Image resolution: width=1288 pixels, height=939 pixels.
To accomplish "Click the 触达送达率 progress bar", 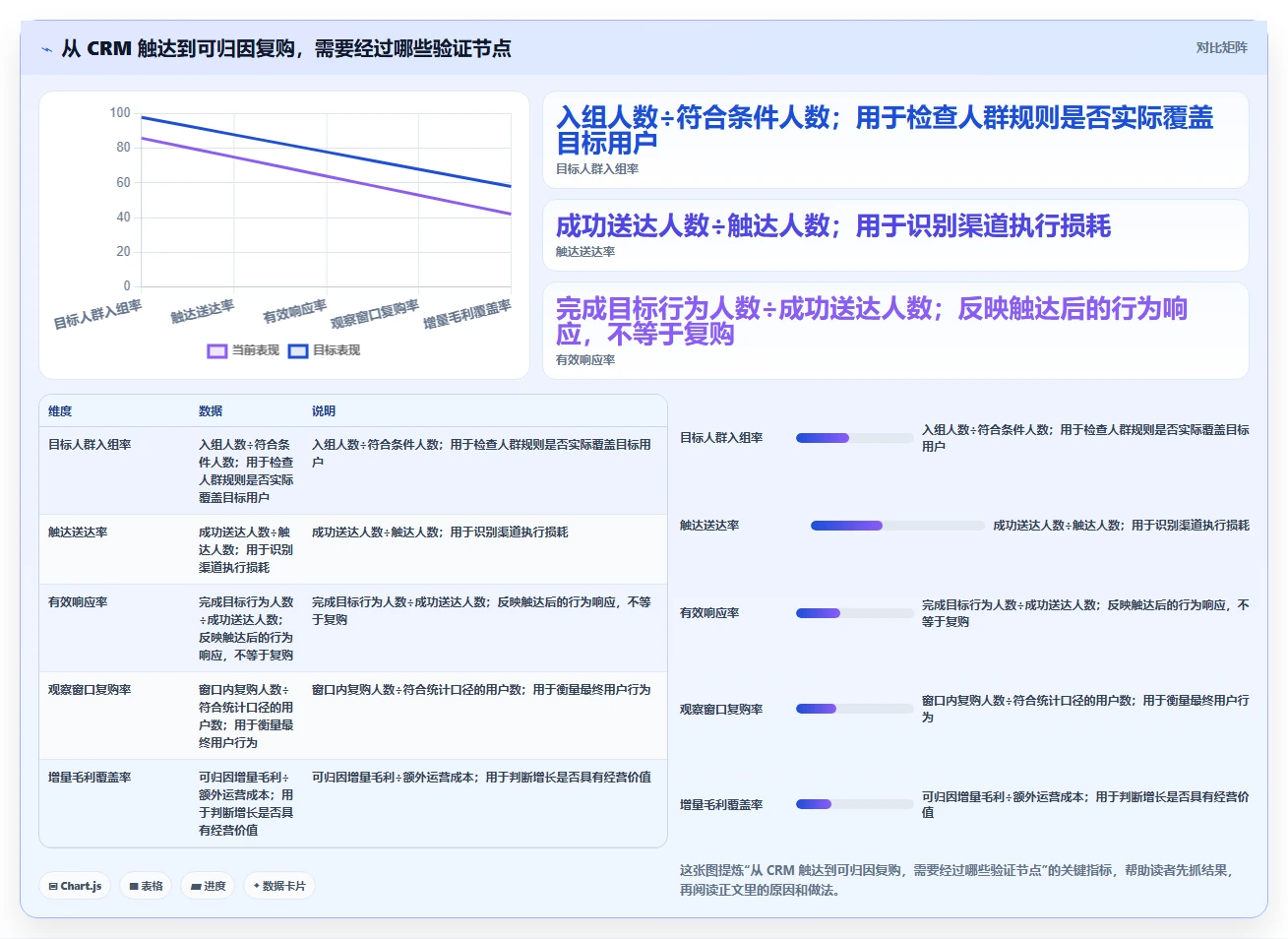I will (x=897, y=526).
